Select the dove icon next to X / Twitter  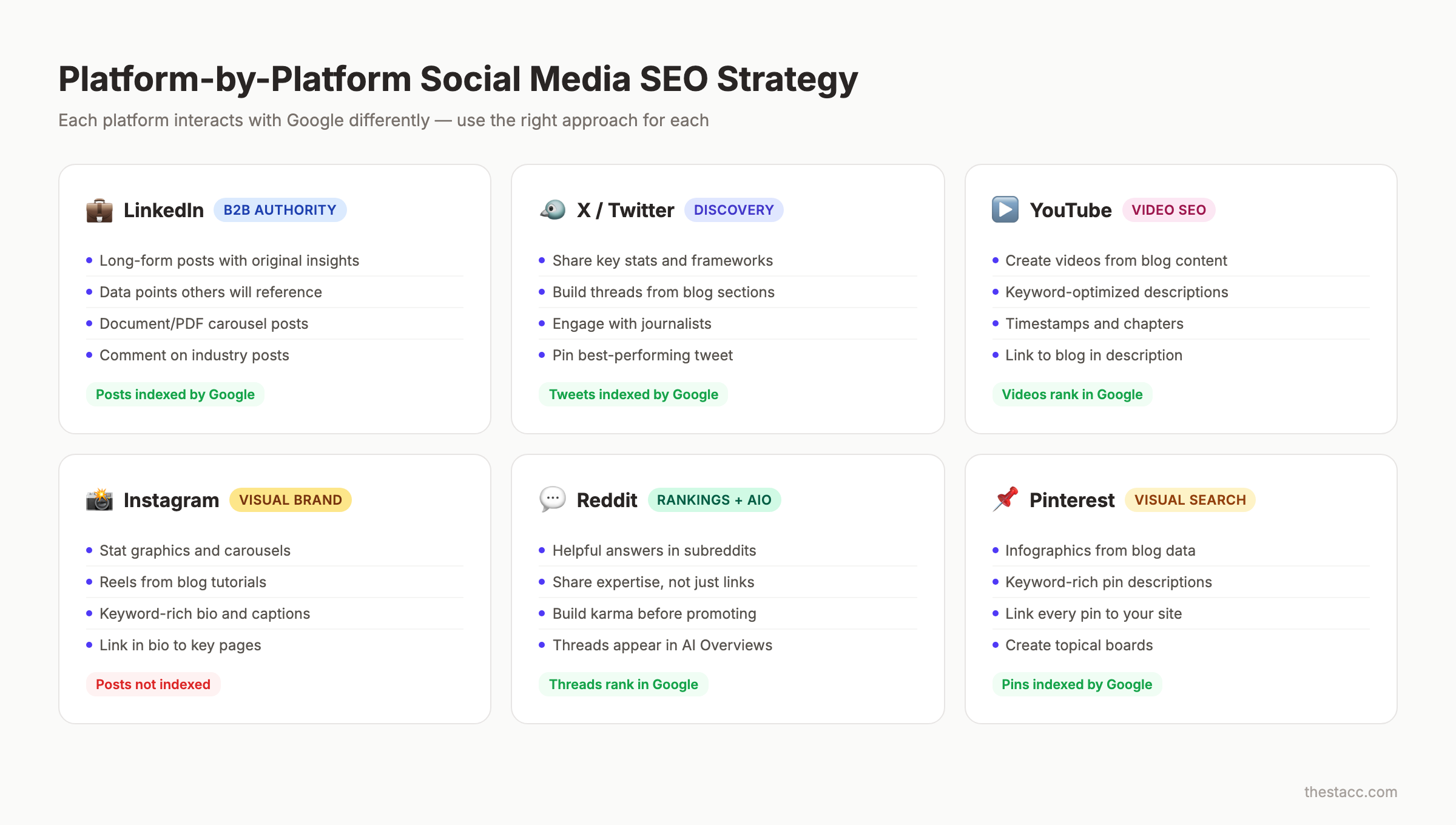(x=551, y=210)
